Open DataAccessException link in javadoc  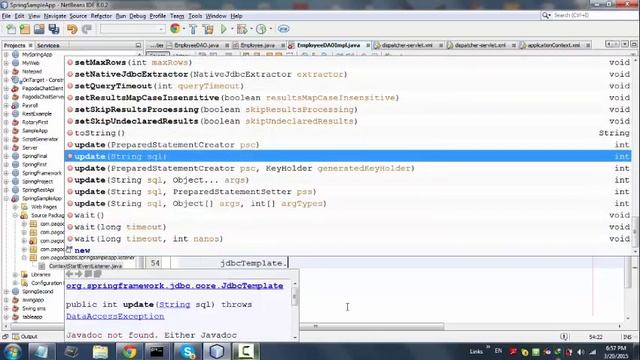tap(115, 316)
